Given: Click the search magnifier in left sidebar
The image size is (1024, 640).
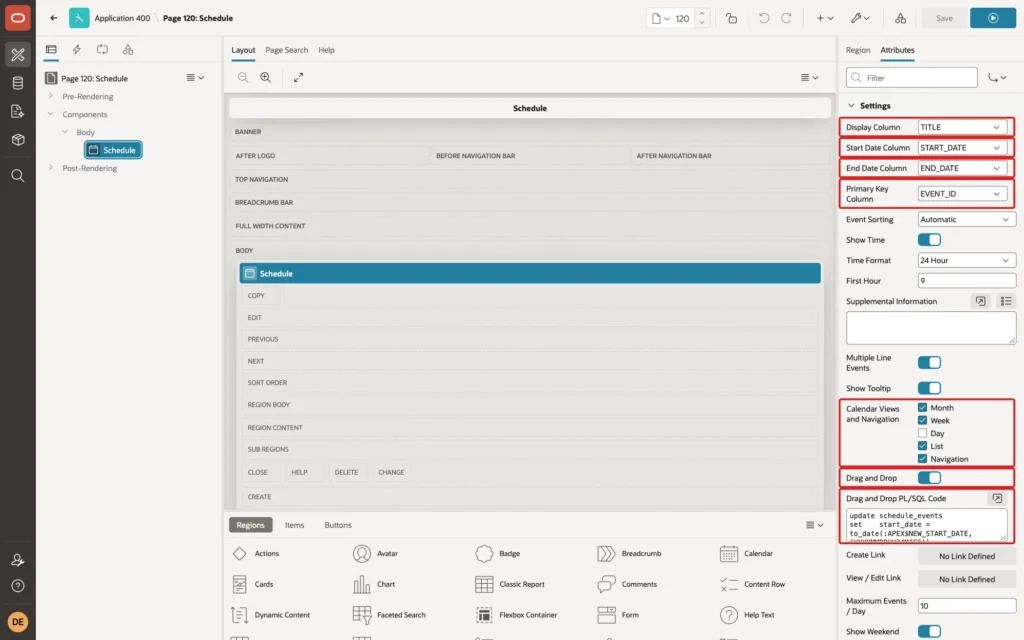Looking at the screenshot, I should [18, 176].
